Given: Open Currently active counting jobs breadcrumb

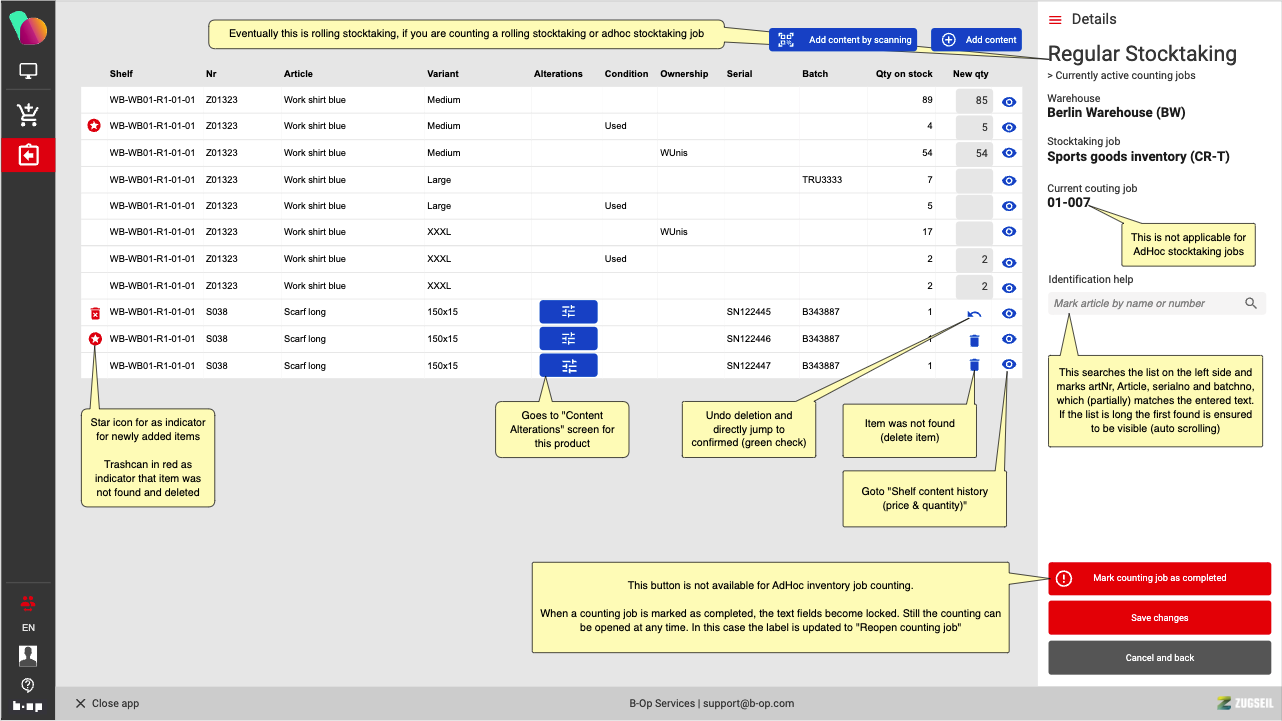Looking at the screenshot, I should point(1121,76).
